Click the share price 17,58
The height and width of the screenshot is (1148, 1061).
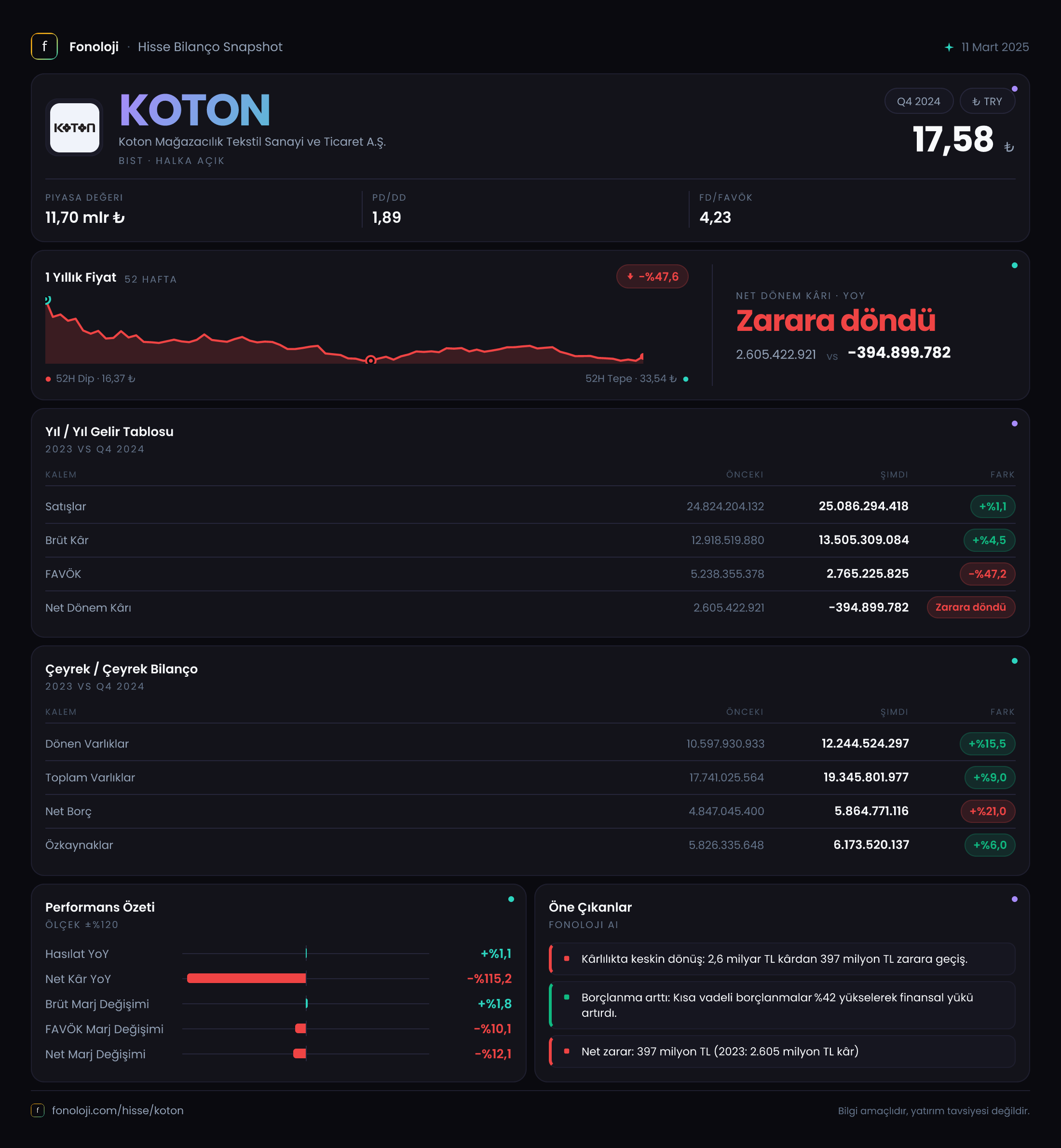coord(953,139)
